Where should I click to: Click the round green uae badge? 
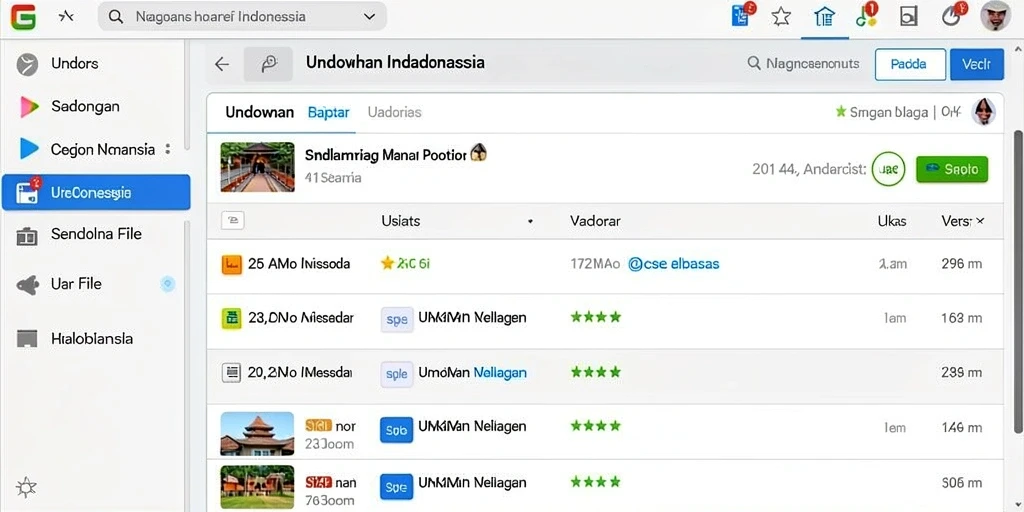pyautogui.click(x=889, y=169)
